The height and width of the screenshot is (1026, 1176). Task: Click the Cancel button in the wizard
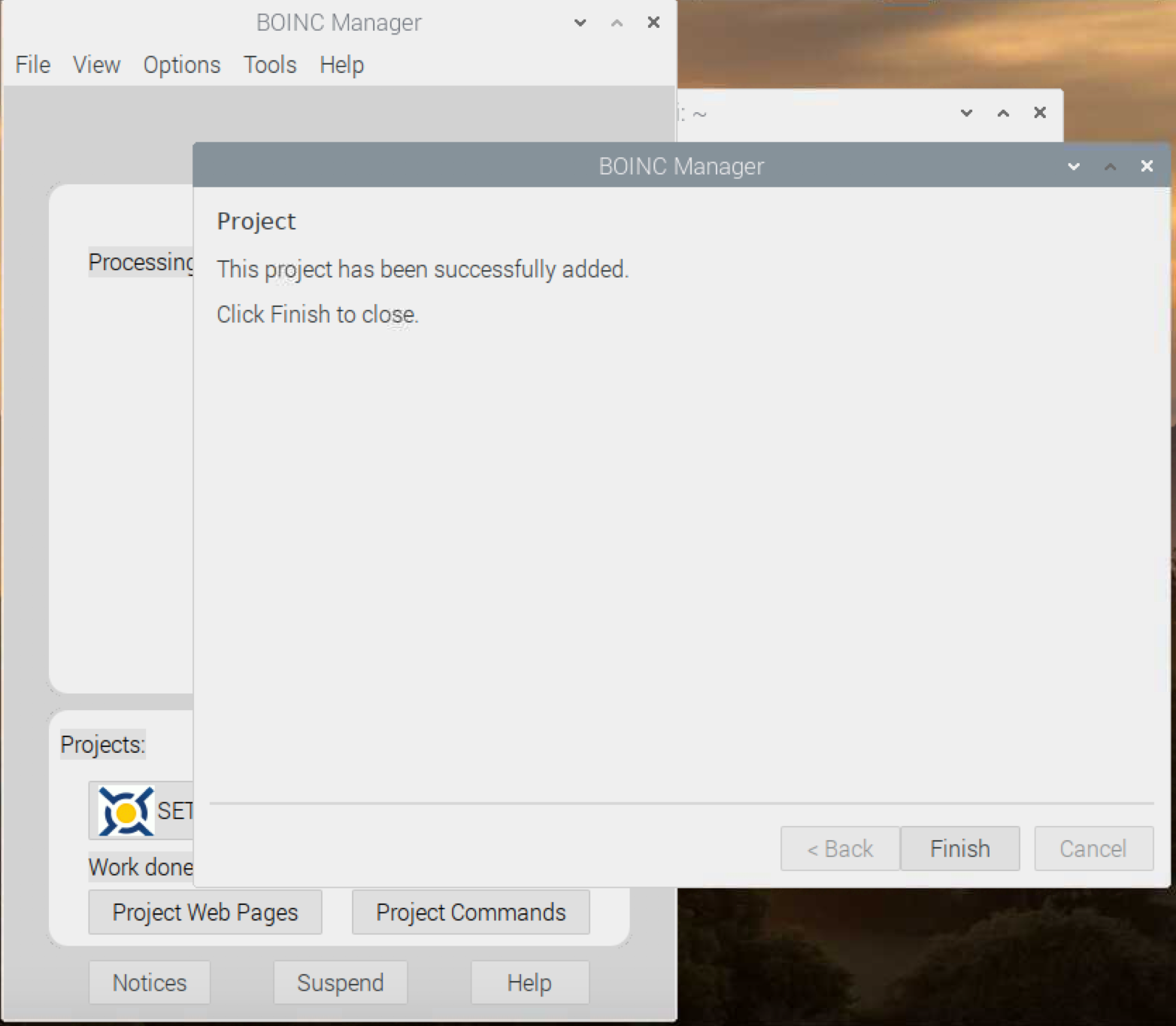point(1093,848)
